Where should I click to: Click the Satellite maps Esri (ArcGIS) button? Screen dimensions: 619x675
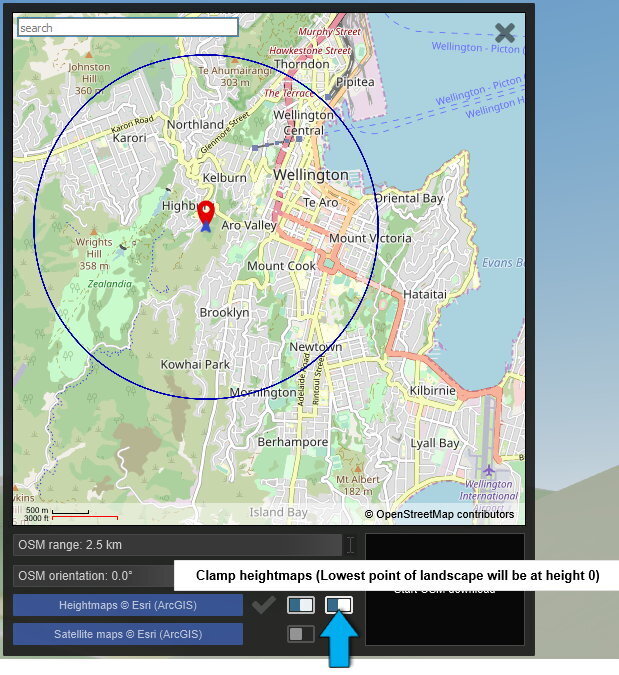coord(128,634)
